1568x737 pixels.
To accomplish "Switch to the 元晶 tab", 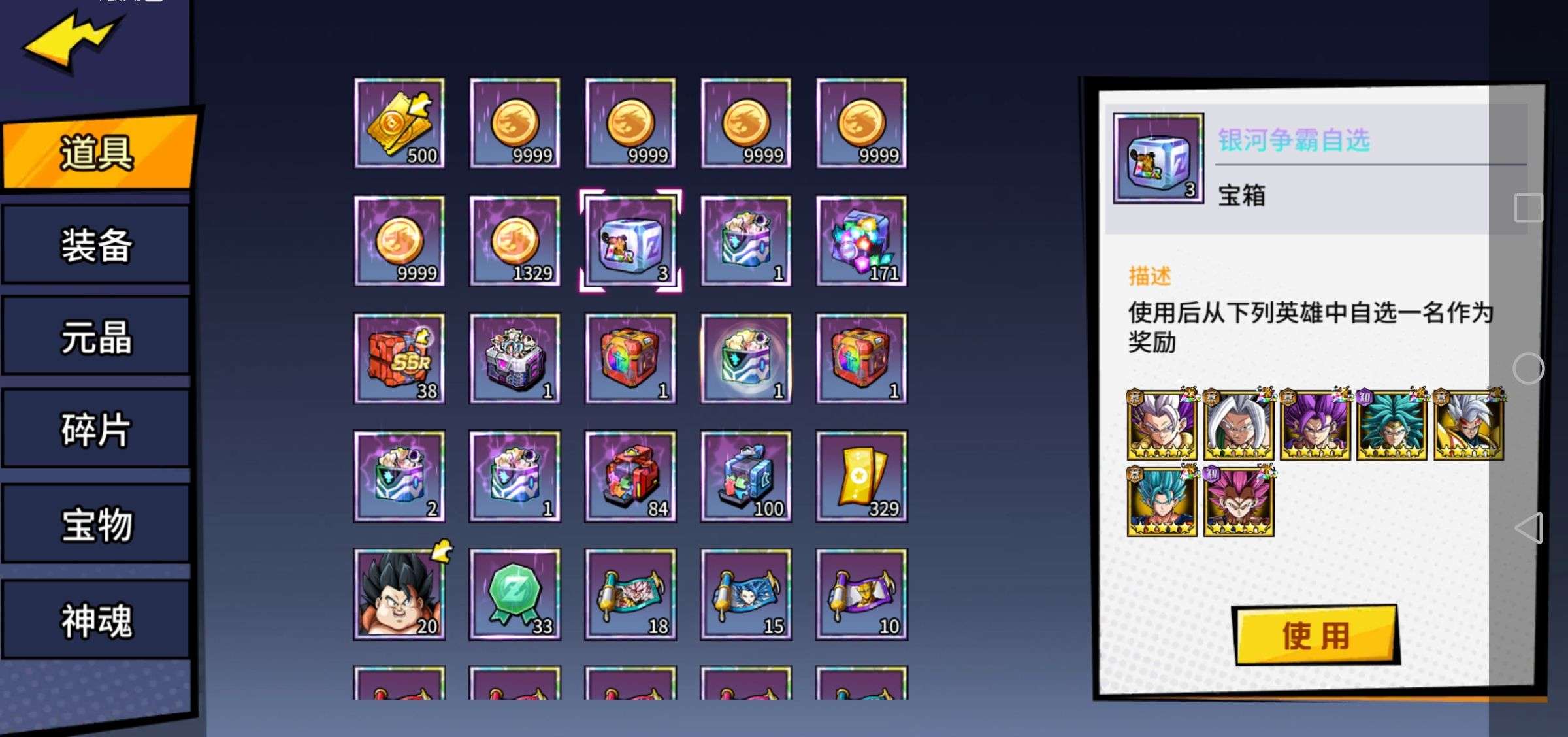I will (96, 337).
